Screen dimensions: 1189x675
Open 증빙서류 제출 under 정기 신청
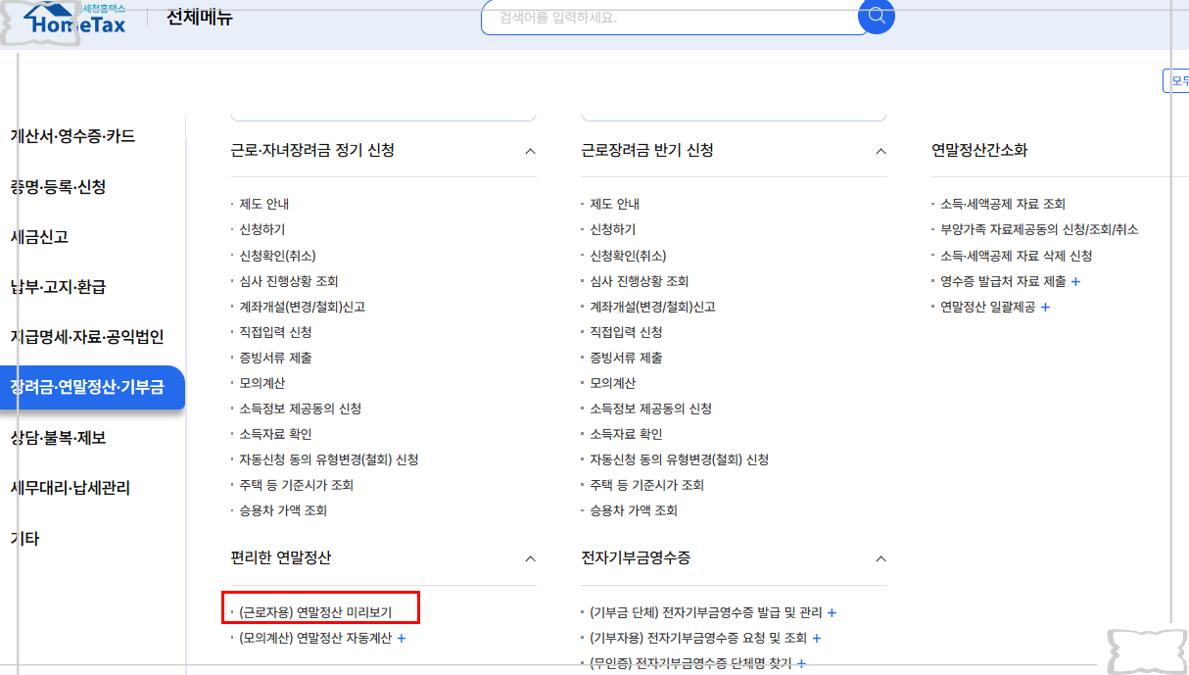pos(275,358)
